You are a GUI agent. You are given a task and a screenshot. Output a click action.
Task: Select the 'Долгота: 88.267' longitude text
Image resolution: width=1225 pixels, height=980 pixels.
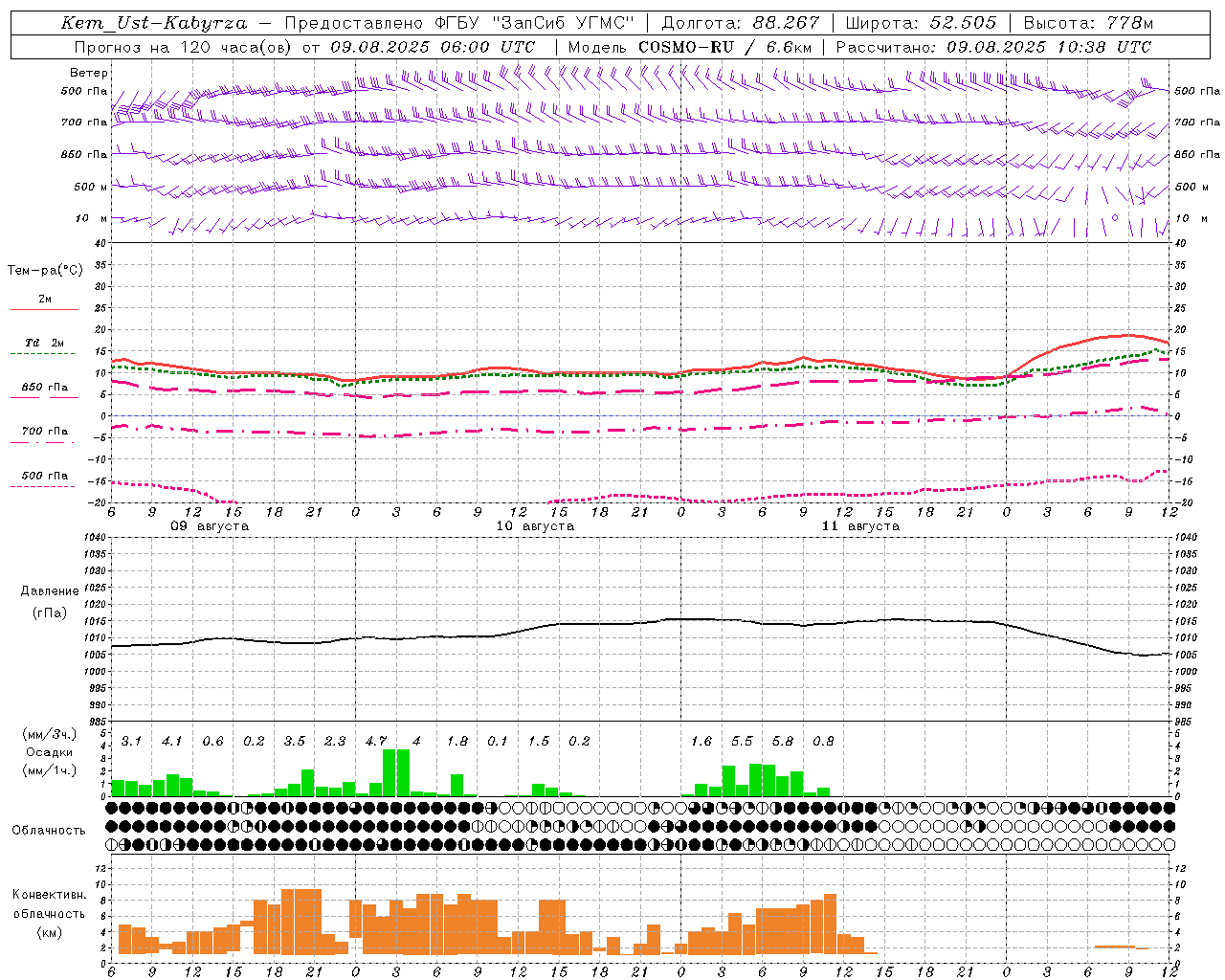(x=741, y=23)
